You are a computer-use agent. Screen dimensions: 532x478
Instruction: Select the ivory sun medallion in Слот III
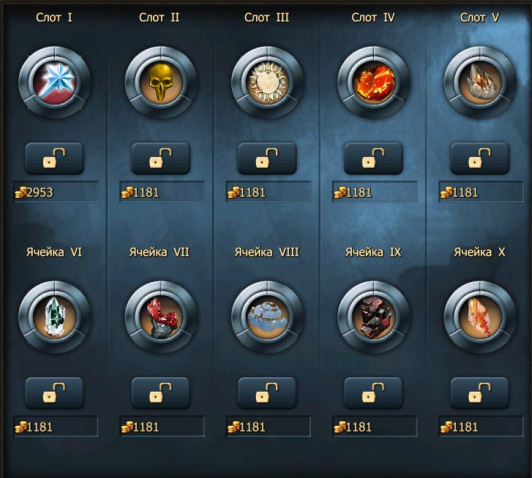click(267, 83)
